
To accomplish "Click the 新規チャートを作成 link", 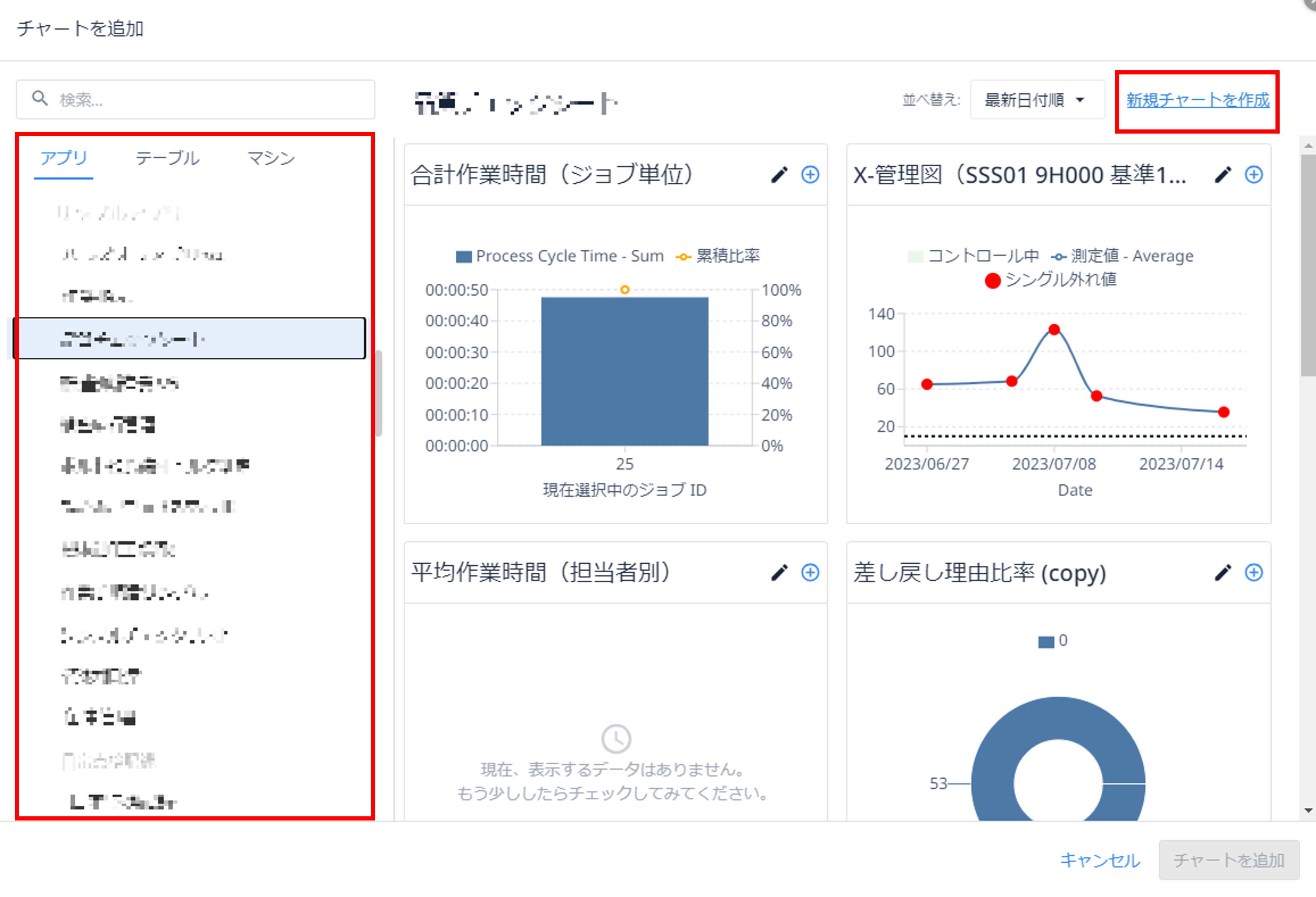I will click(1197, 100).
